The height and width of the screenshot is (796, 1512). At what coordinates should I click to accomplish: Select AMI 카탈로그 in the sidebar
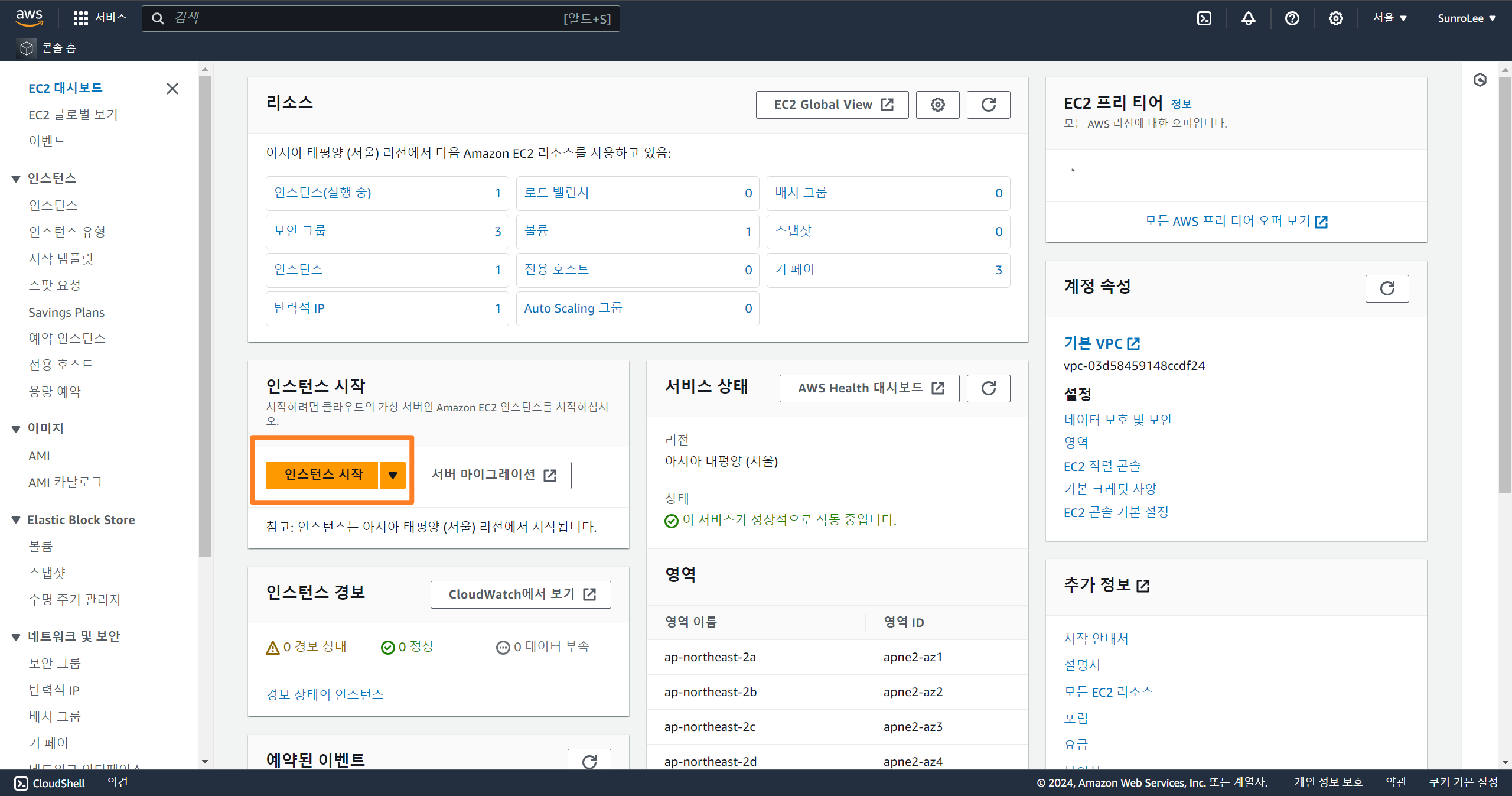(x=65, y=482)
